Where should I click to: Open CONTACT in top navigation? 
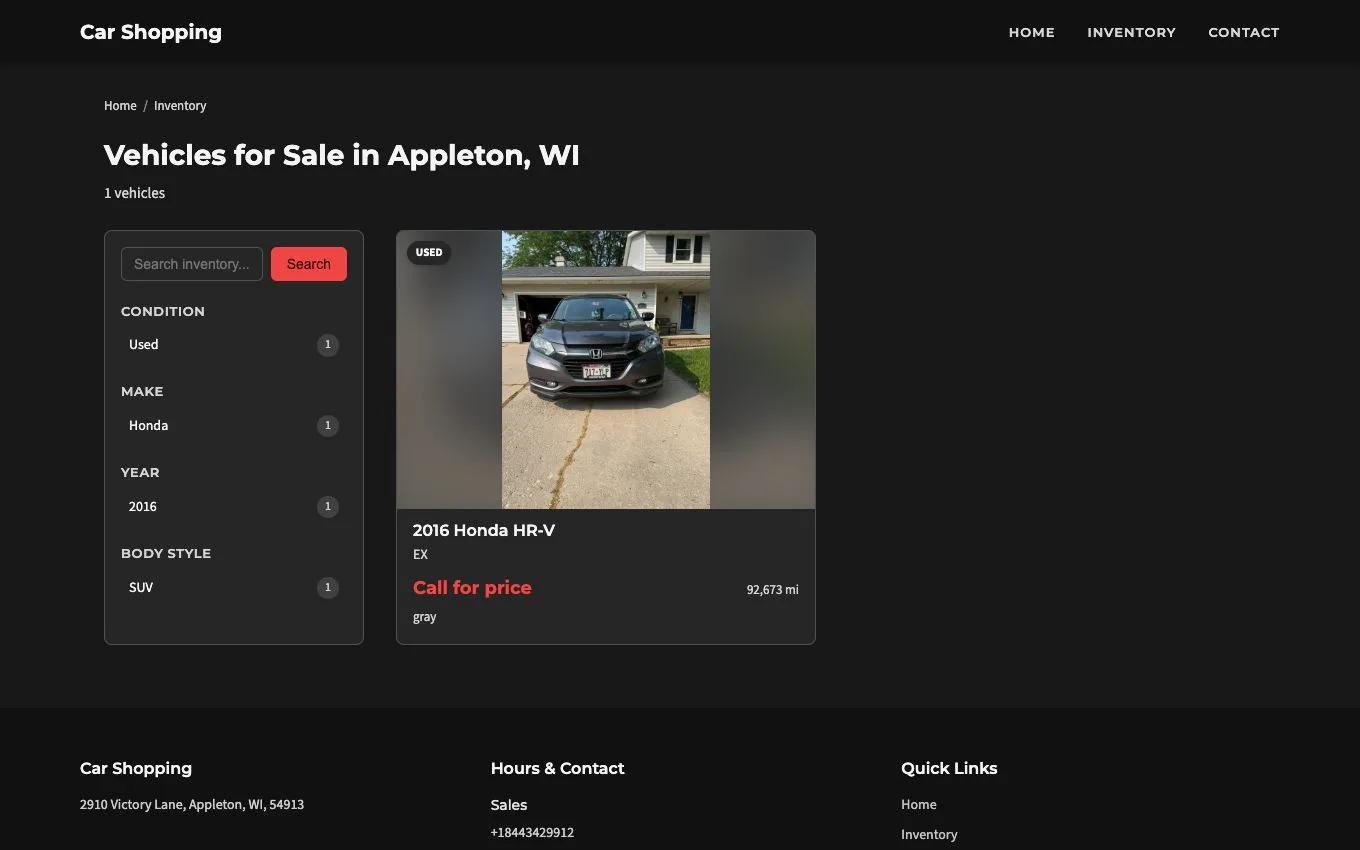tap(1243, 32)
